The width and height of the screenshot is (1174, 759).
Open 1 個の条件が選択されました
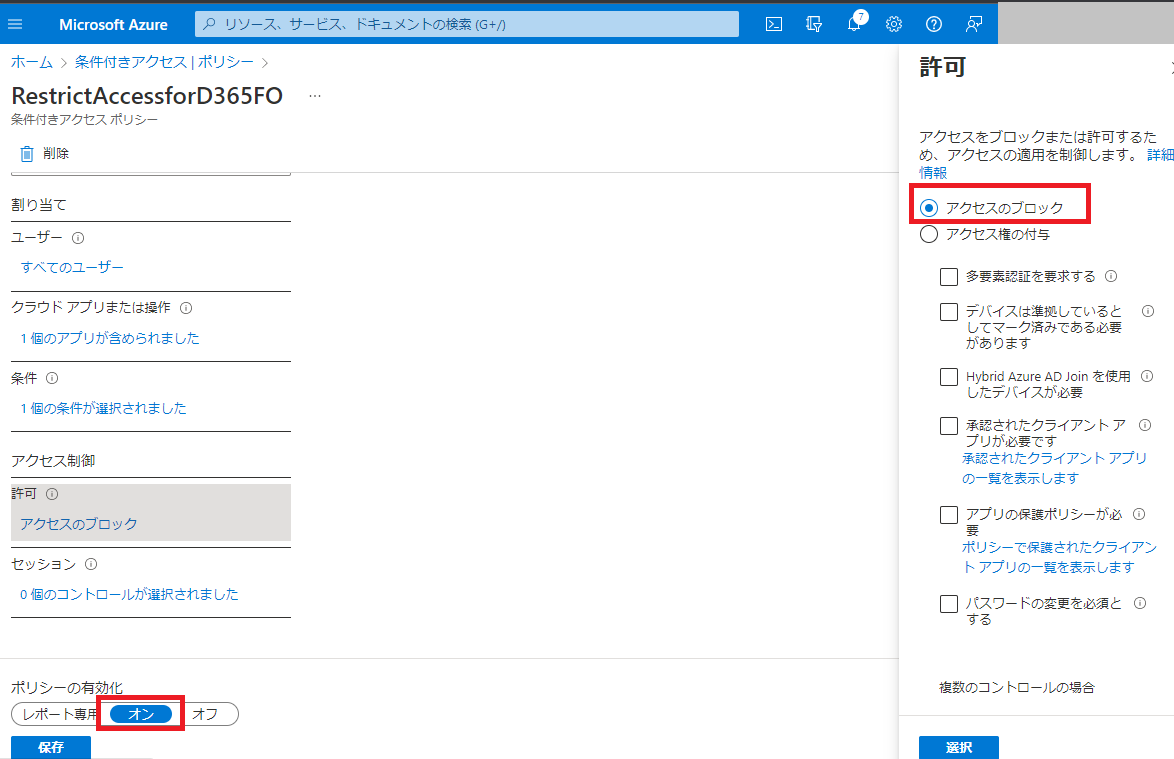click(x=103, y=408)
